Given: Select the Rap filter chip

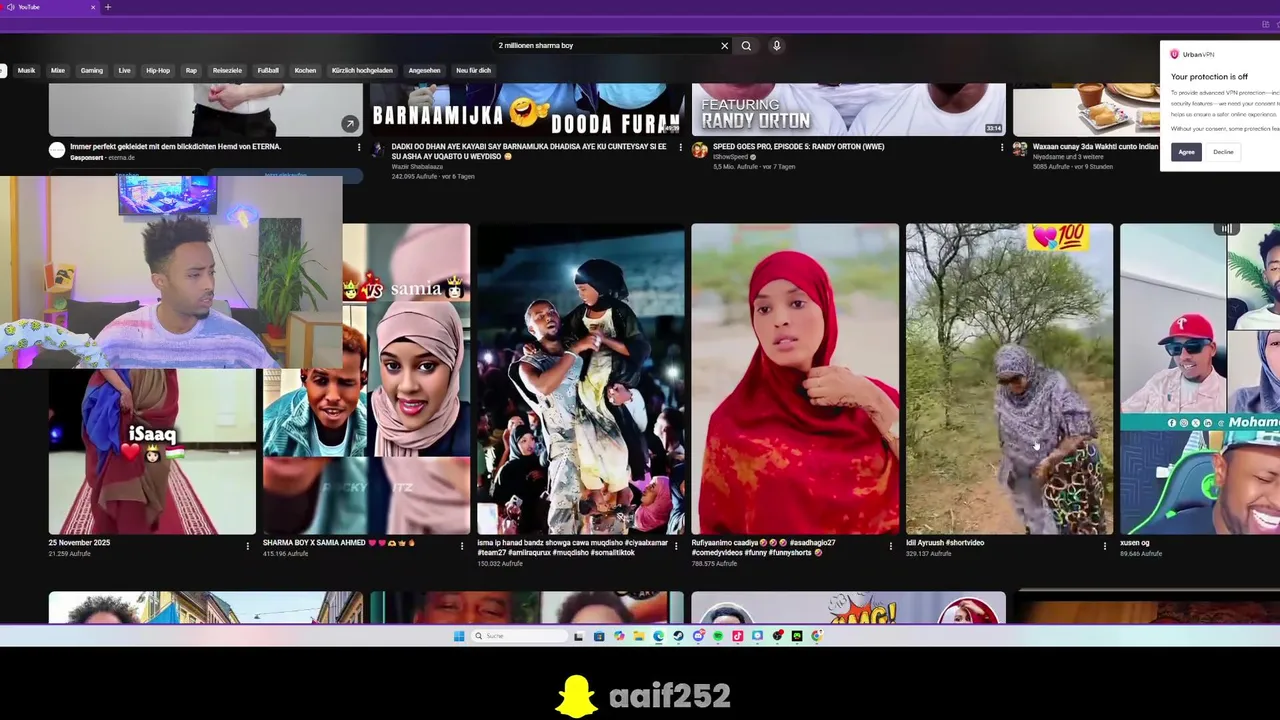Looking at the screenshot, I should click(191, 71).
